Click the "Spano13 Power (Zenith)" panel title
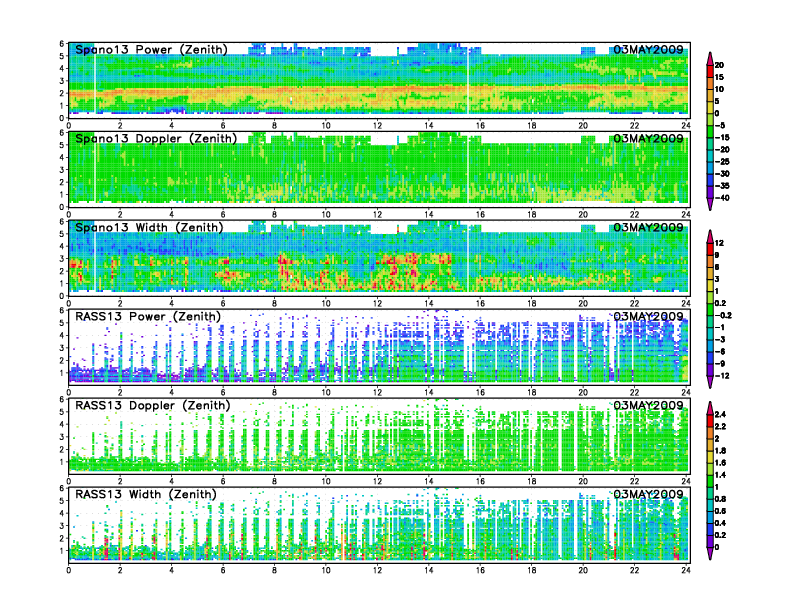 (151, 49)
